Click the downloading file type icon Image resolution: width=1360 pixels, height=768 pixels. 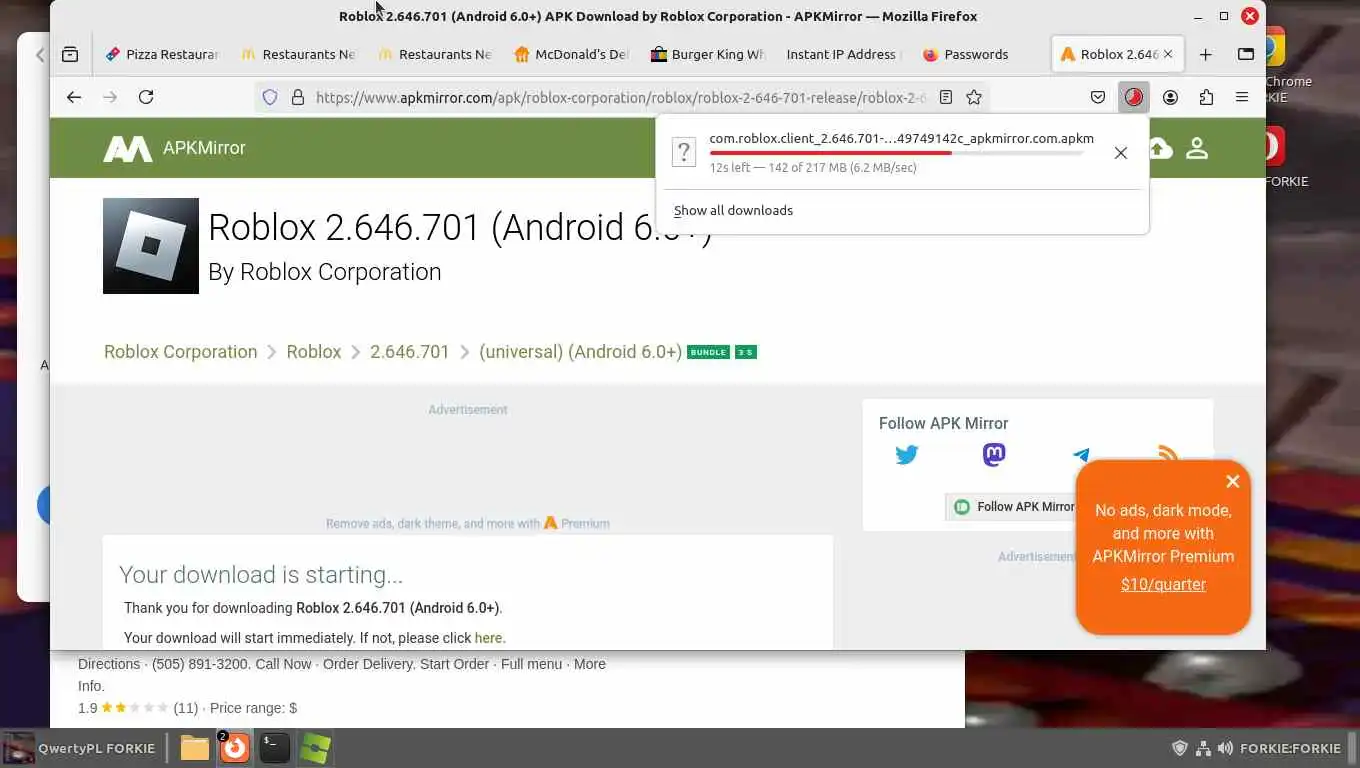[684, 152]
